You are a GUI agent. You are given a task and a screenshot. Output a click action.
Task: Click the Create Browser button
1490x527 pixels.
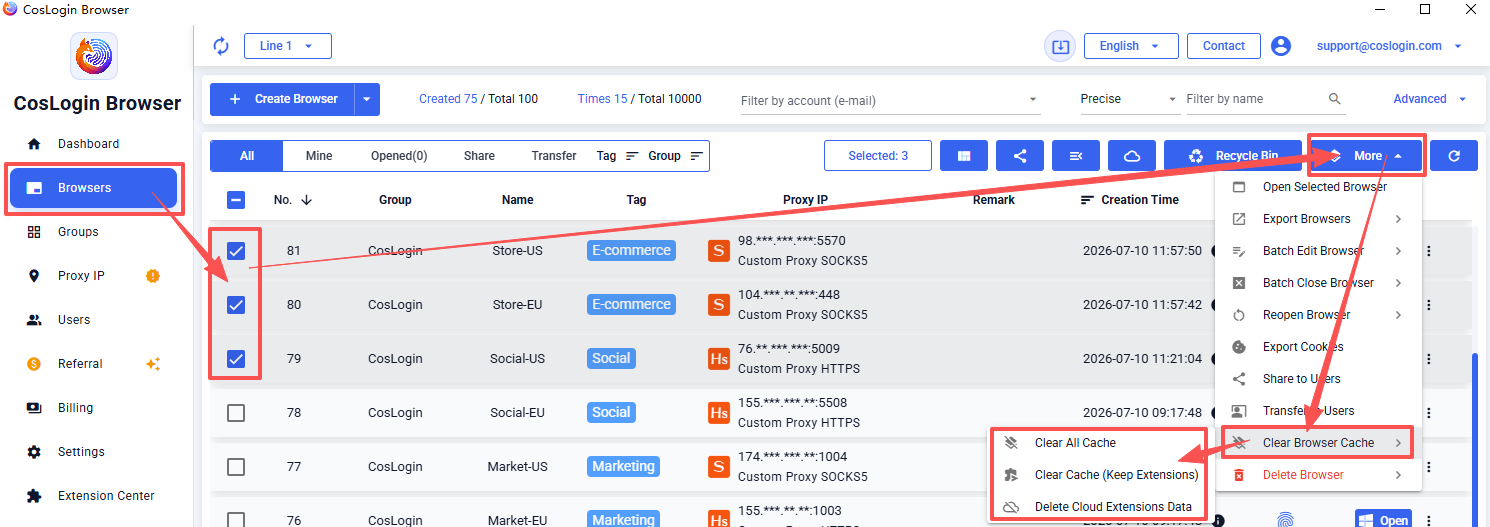click(283, 99)
